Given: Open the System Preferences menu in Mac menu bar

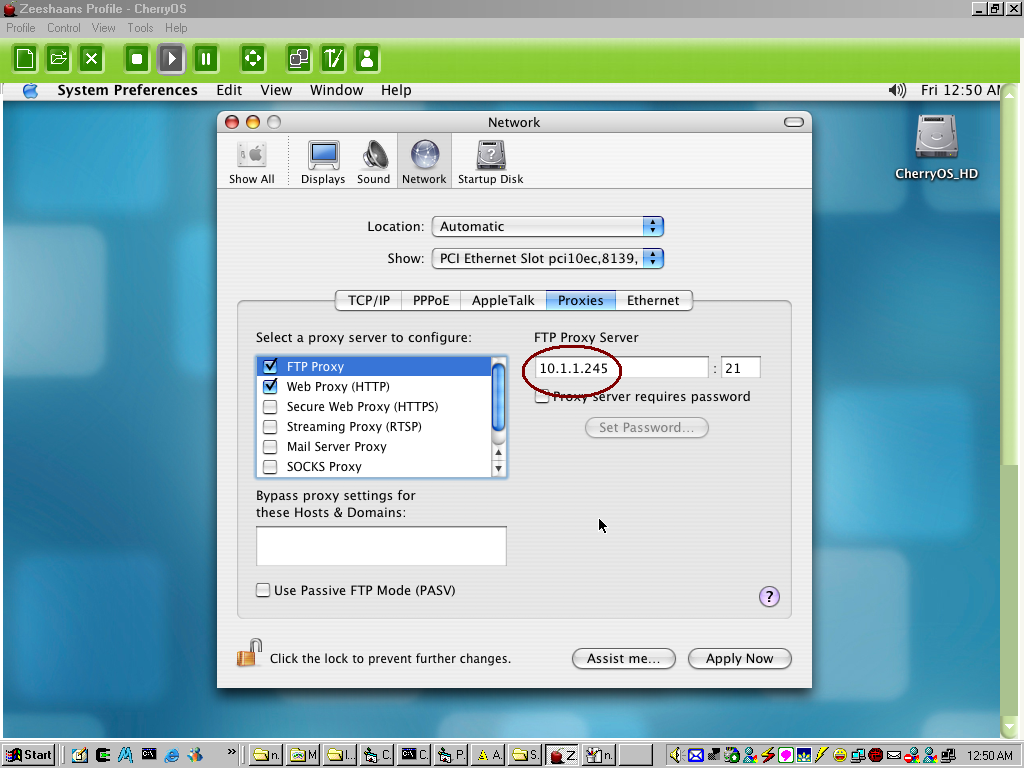Looking at the screenshot, I should [127, 90].
